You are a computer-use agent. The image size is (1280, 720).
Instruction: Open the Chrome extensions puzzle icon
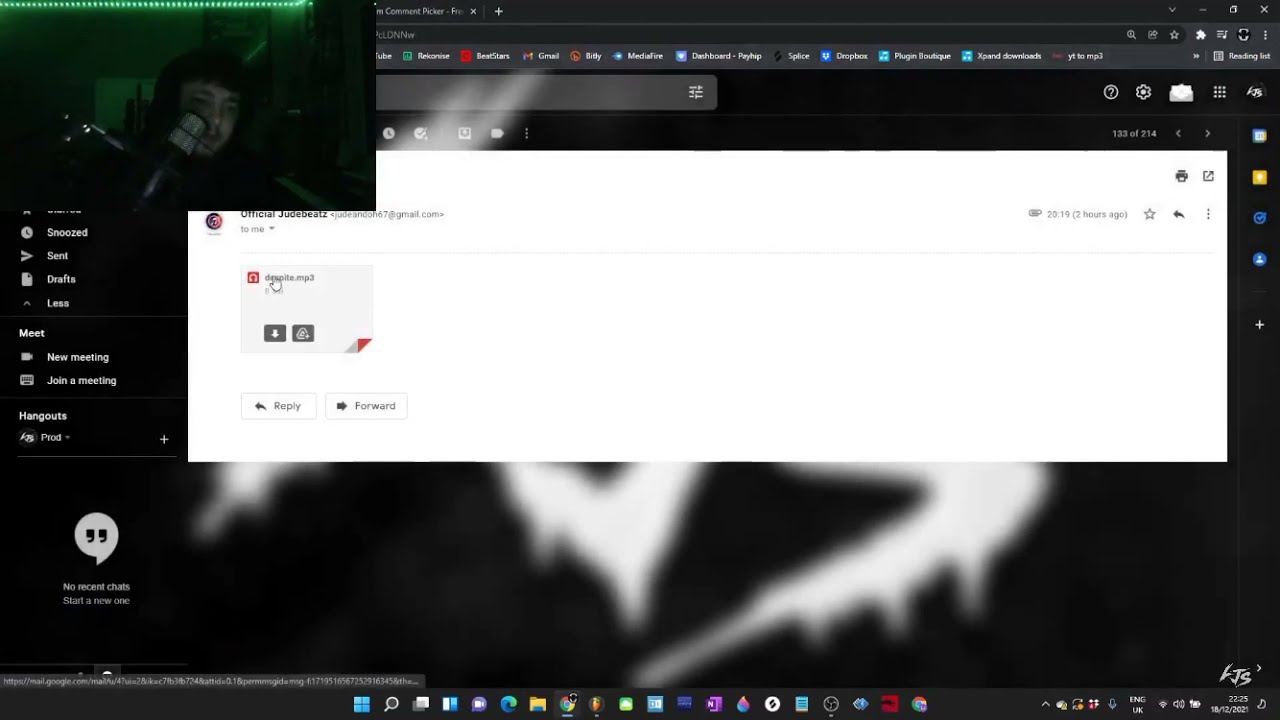(x=1200, y=34)
